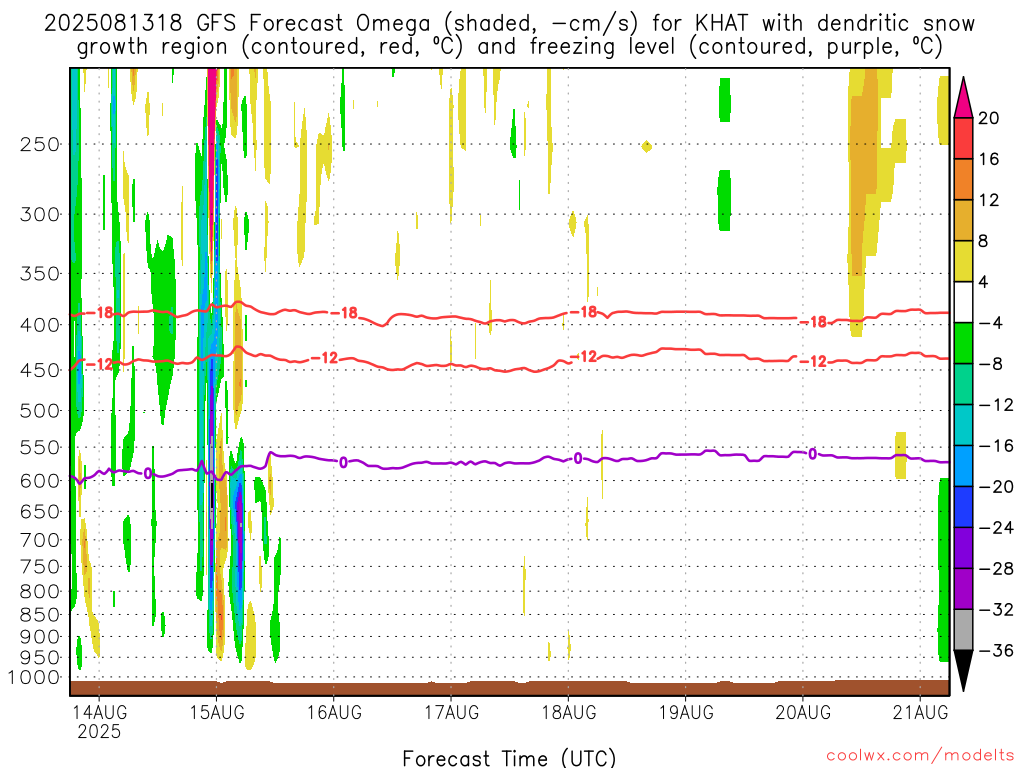Click the 550 pressure level label

coord(40,447)
